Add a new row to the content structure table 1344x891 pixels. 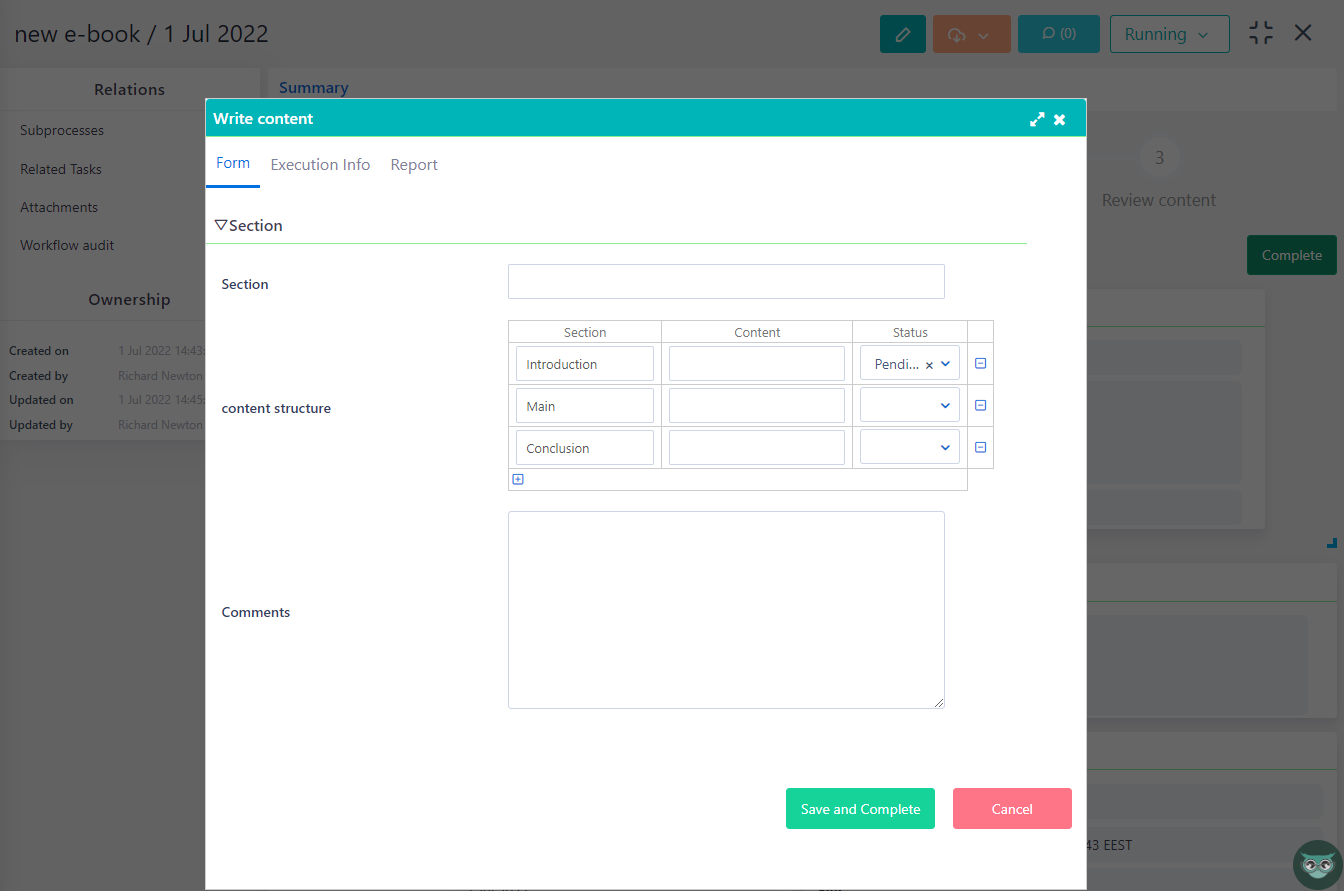[518, 479]
